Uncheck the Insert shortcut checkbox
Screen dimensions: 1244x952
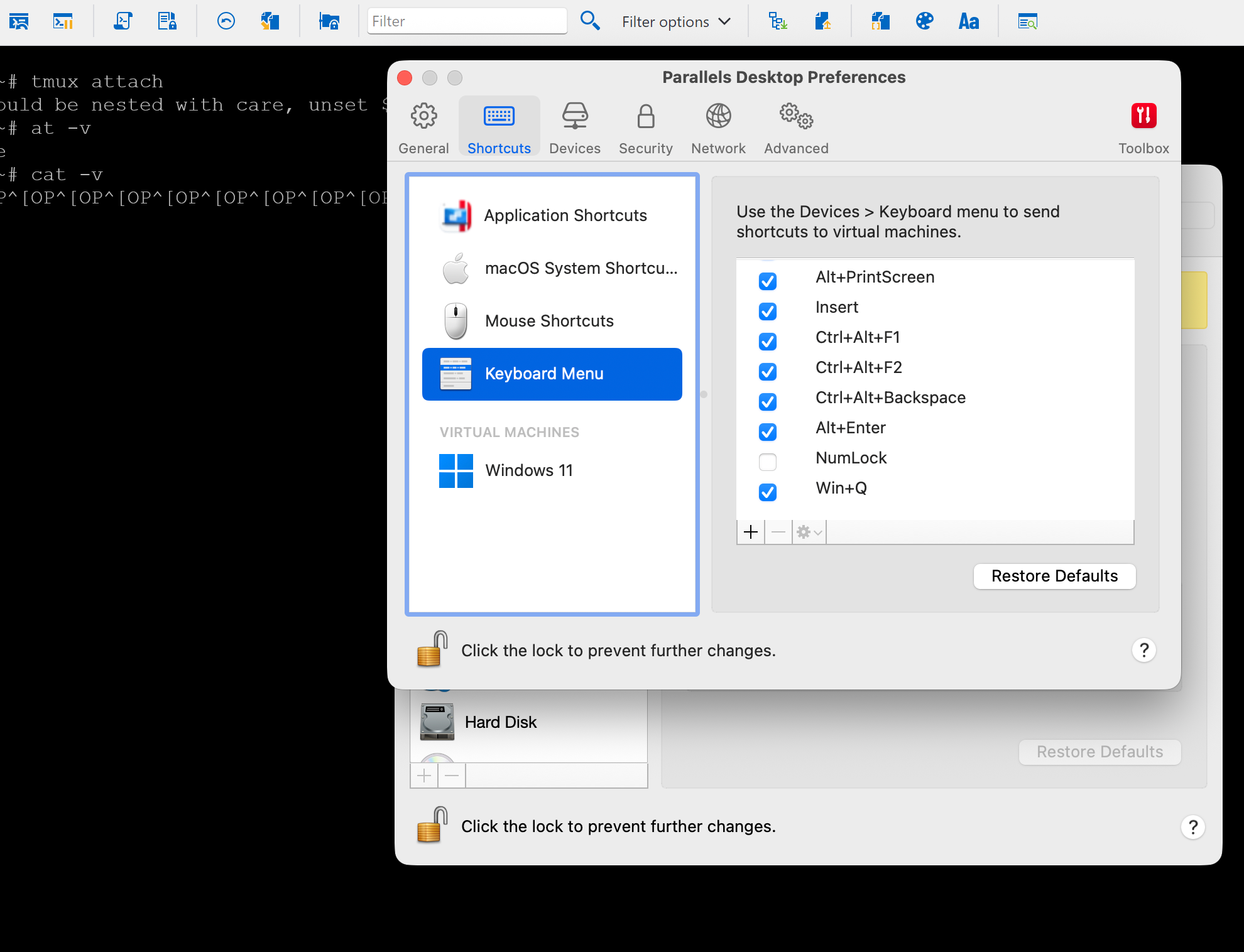coord(768,311)
